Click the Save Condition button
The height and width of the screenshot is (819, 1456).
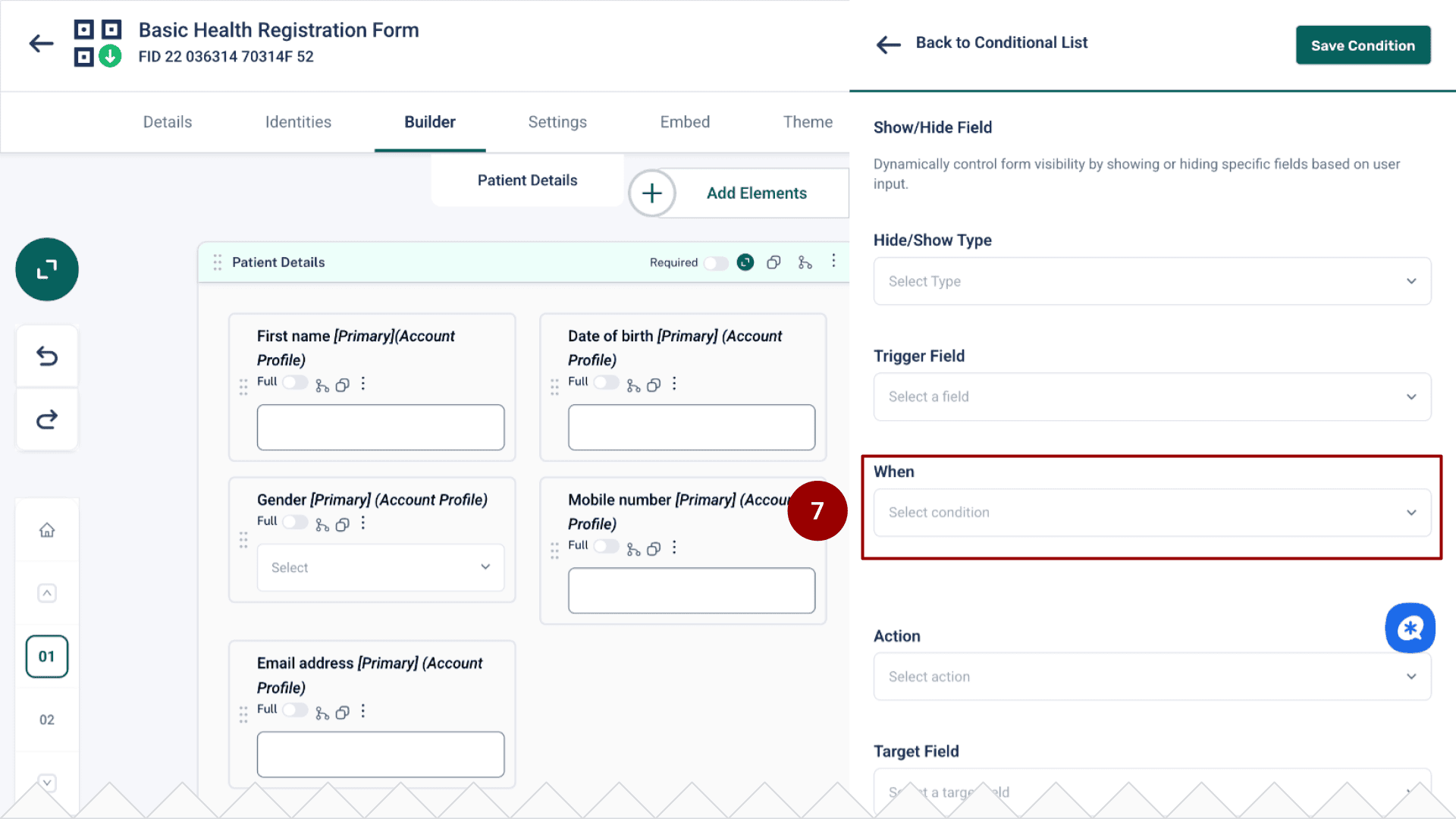pyautogui.click(x=1363, y=45)
